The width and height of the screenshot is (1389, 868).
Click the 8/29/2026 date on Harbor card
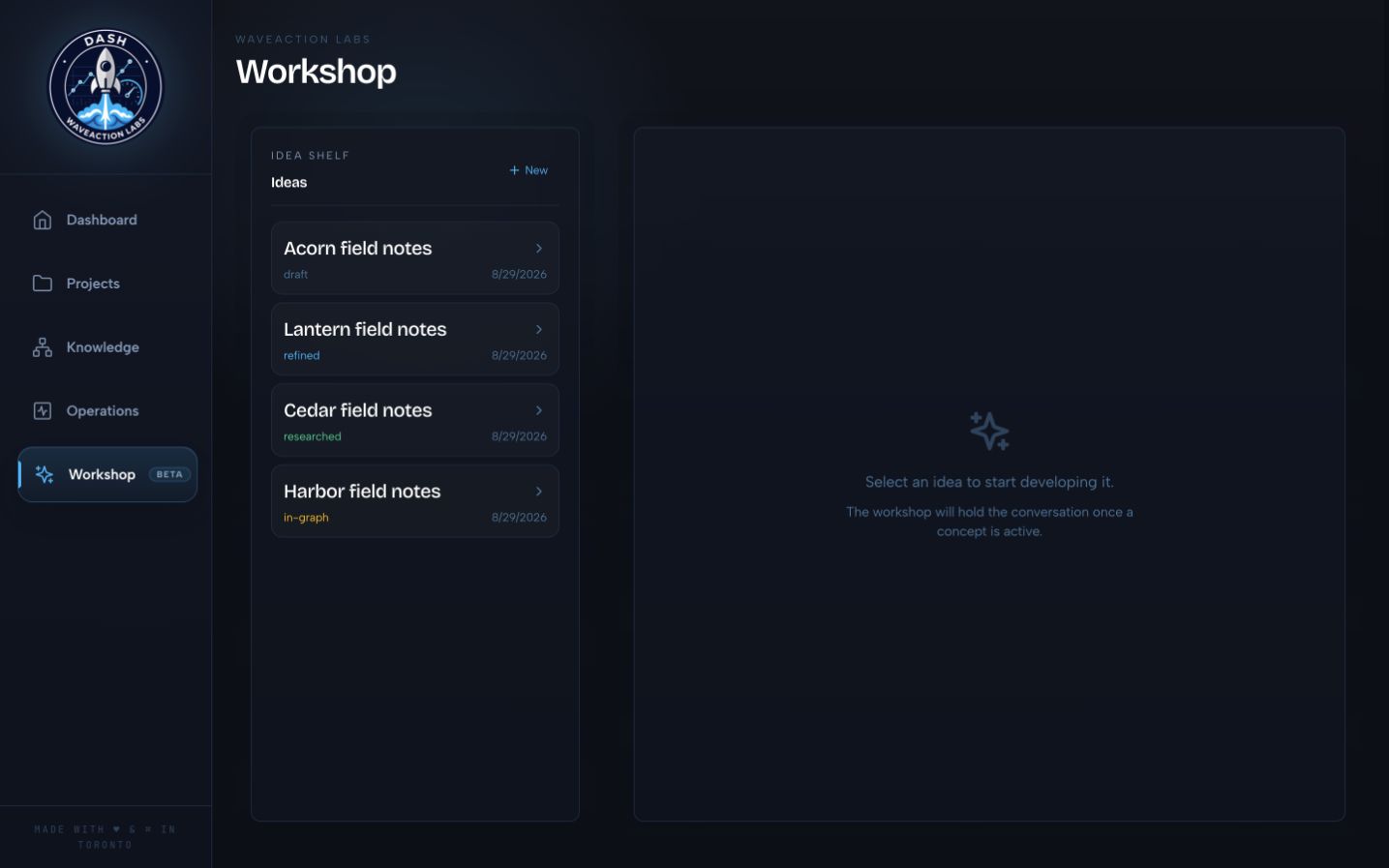(519, 518)
